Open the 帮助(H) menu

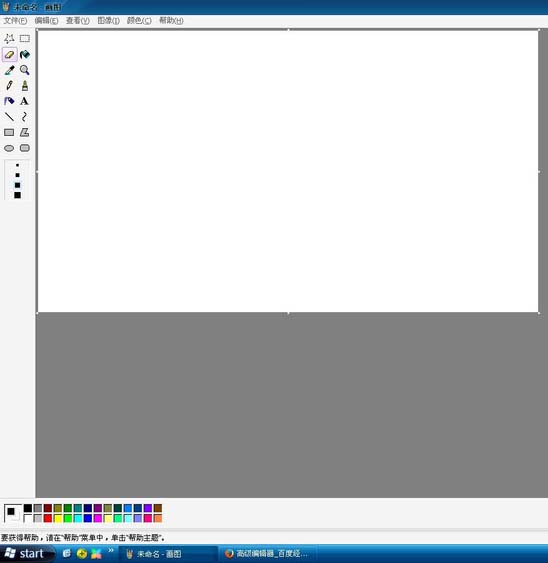coord(171,21)
